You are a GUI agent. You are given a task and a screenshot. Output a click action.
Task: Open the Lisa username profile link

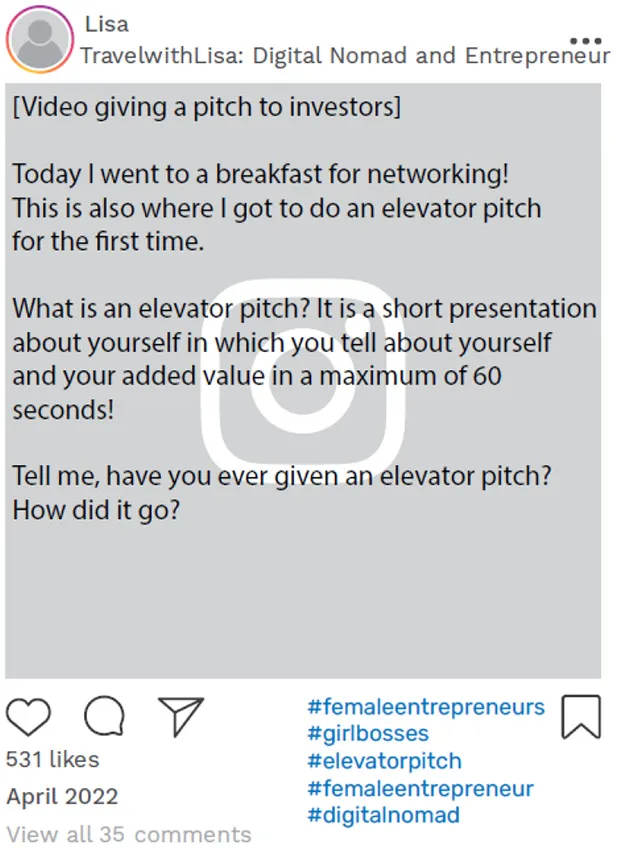point(106,23)
